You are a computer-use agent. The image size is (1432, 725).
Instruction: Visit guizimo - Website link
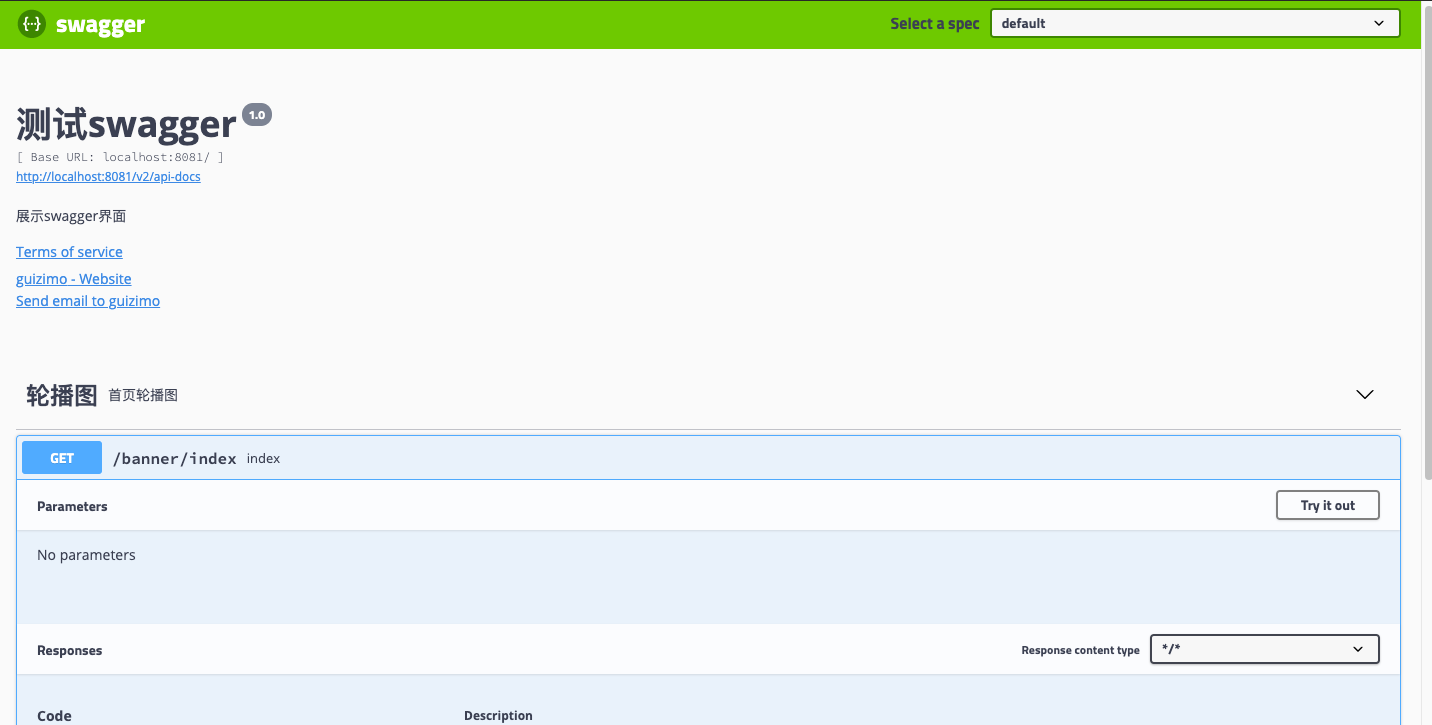tap(74, 279)
